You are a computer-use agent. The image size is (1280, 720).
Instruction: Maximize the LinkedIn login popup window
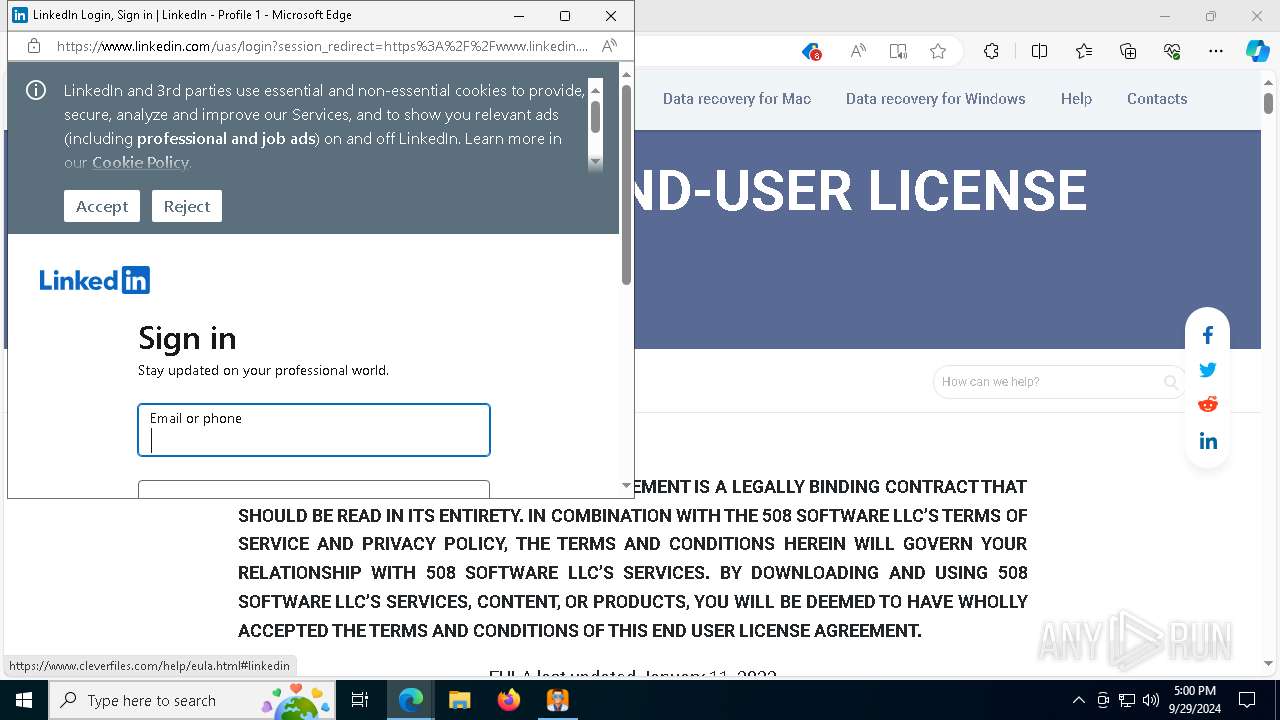click(x=565, y=16)
